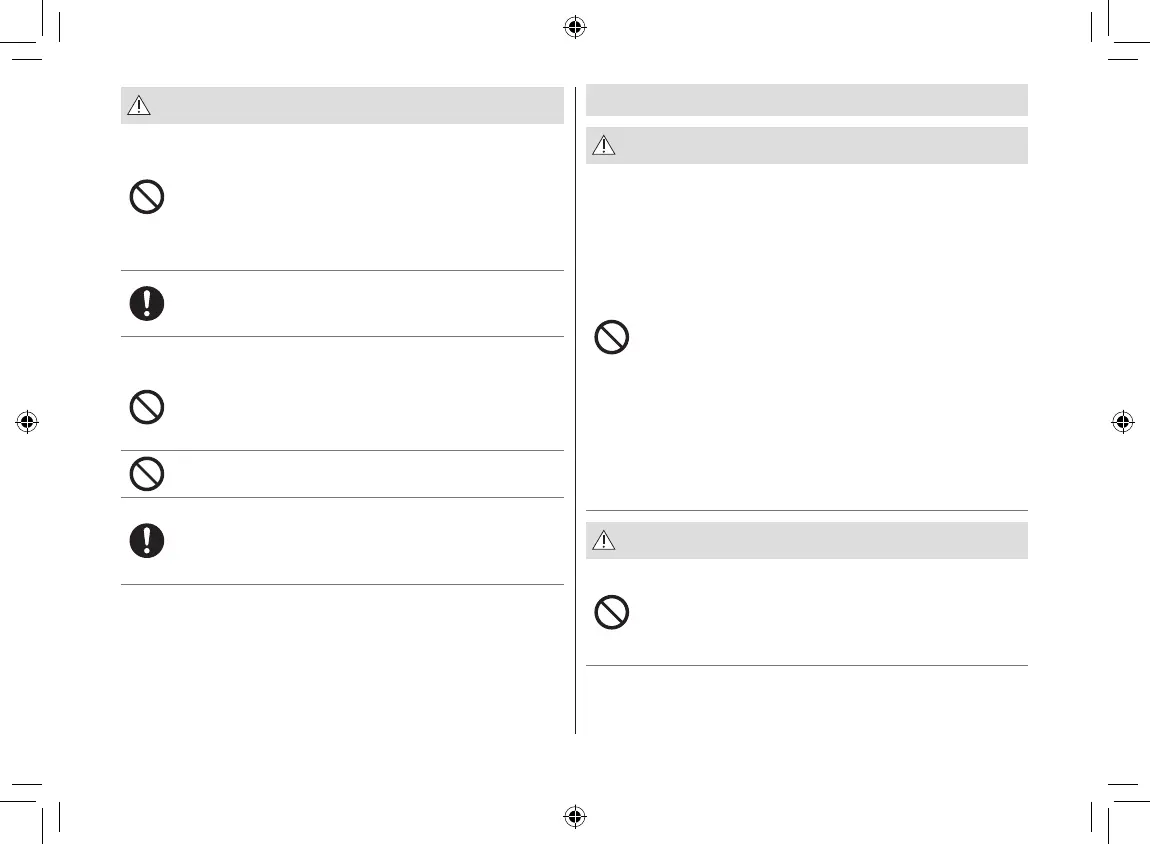Click the blank gray bar atop the right column

point(806,100)
